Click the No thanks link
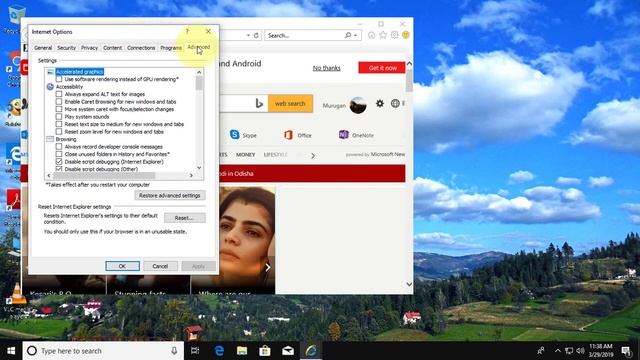 [x=327, y=68]
